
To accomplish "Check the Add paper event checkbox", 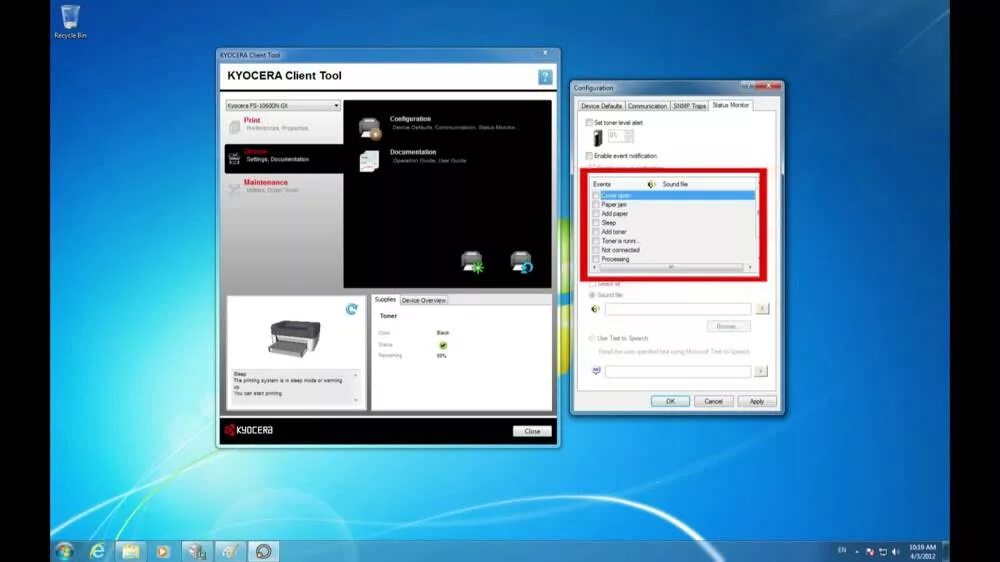I will point(596,214).
